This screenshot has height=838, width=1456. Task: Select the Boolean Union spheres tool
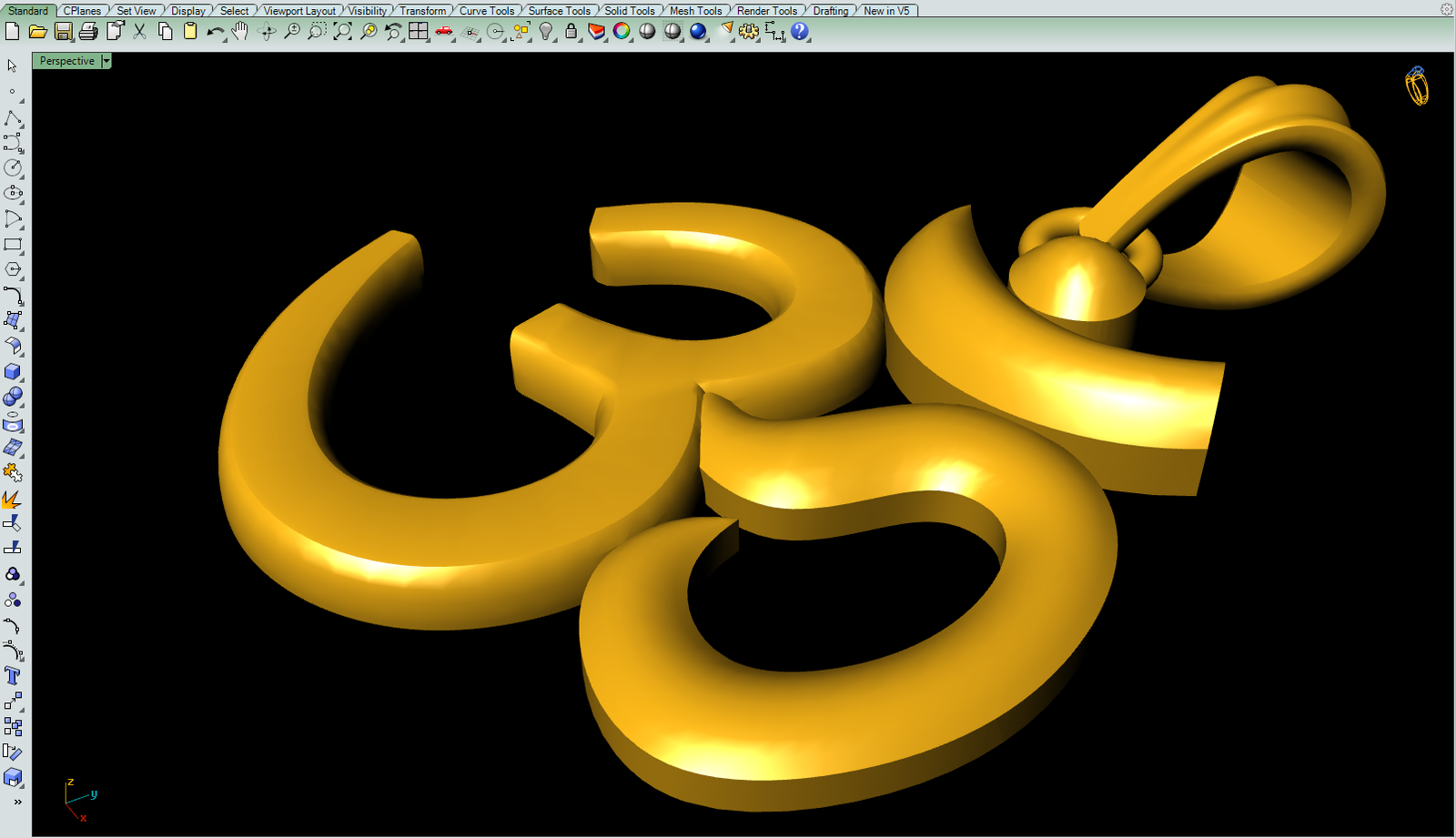(13, 397)
